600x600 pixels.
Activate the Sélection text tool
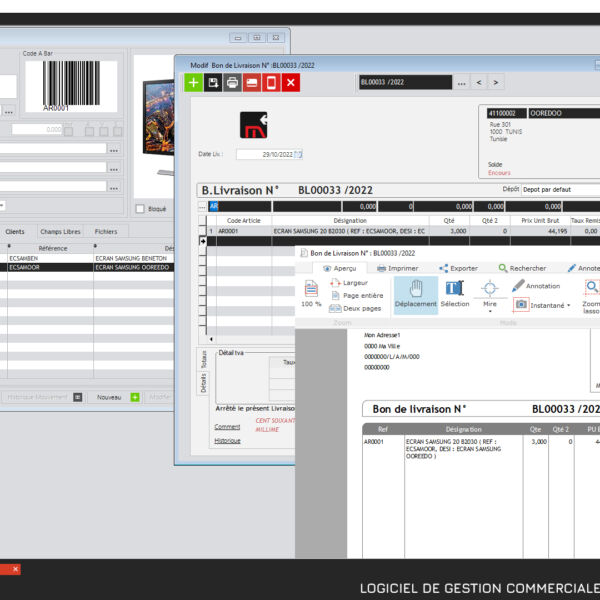[x=454, y=294]
